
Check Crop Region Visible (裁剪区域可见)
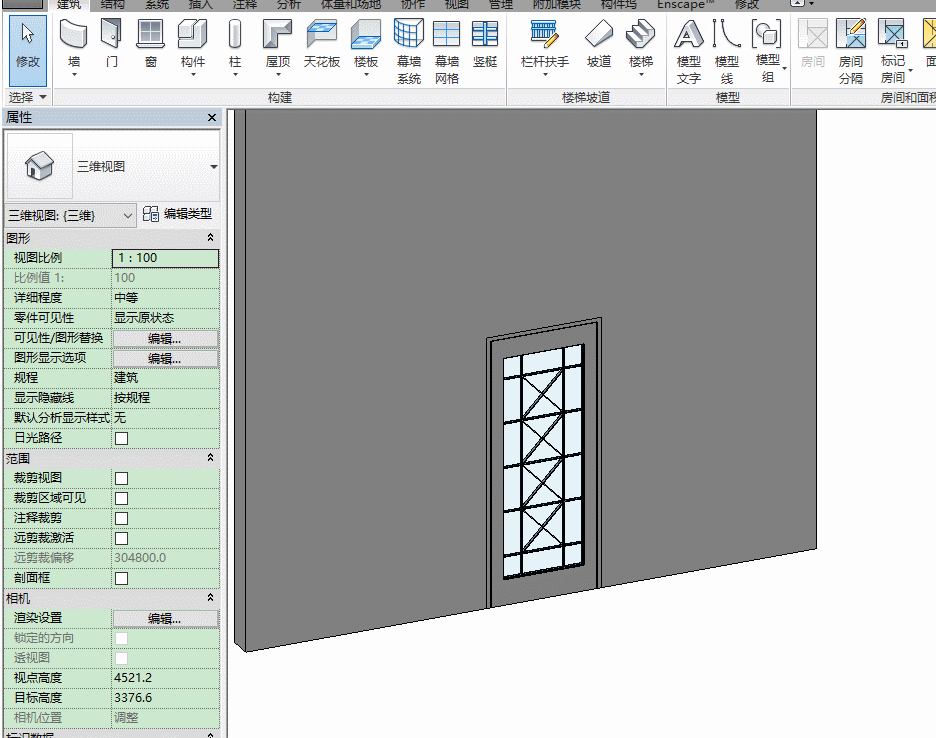click(x=121, y=499)
